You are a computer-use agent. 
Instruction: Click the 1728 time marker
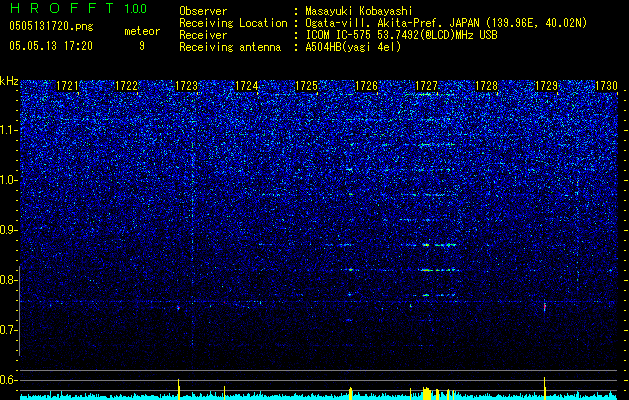point(486,86)
